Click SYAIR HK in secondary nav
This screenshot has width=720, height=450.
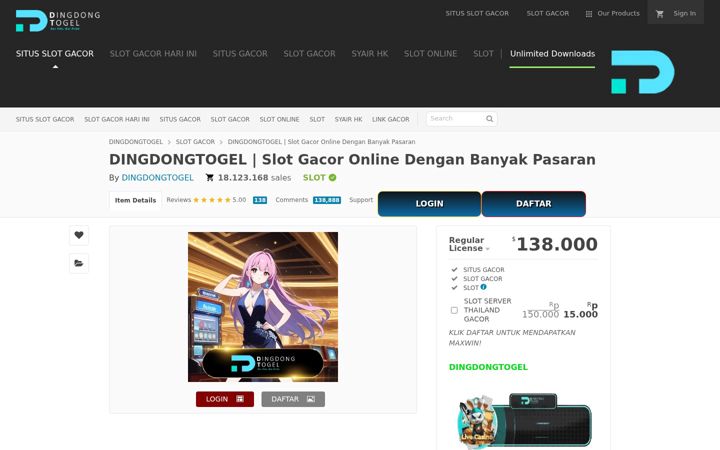click(x=349, y=119)
